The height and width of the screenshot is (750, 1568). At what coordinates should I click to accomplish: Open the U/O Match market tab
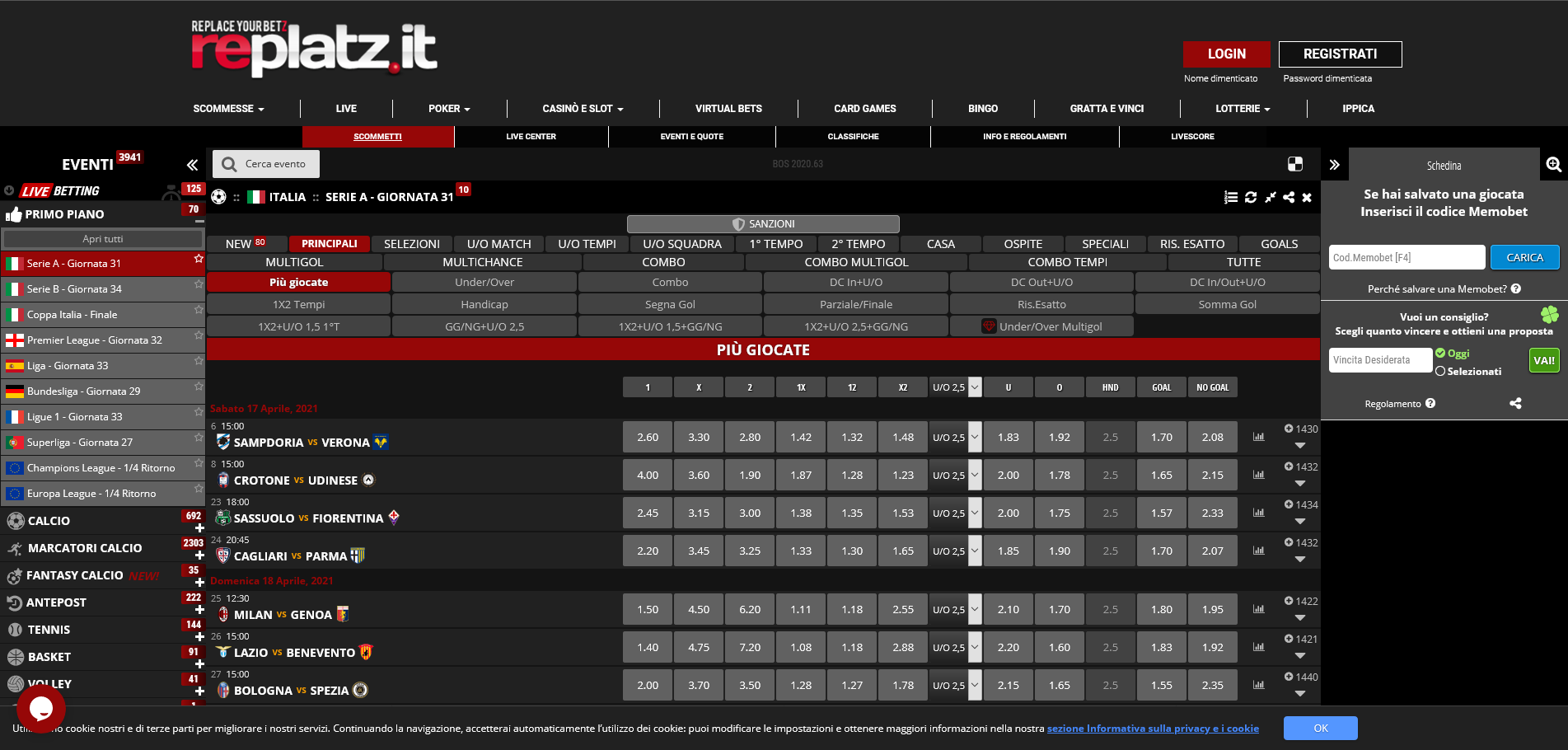(498, 244)
